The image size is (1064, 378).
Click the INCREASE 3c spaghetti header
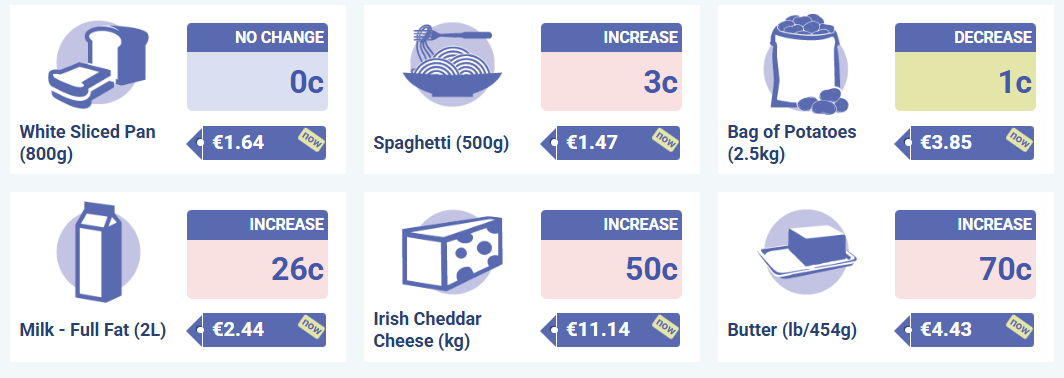[611, 37]
